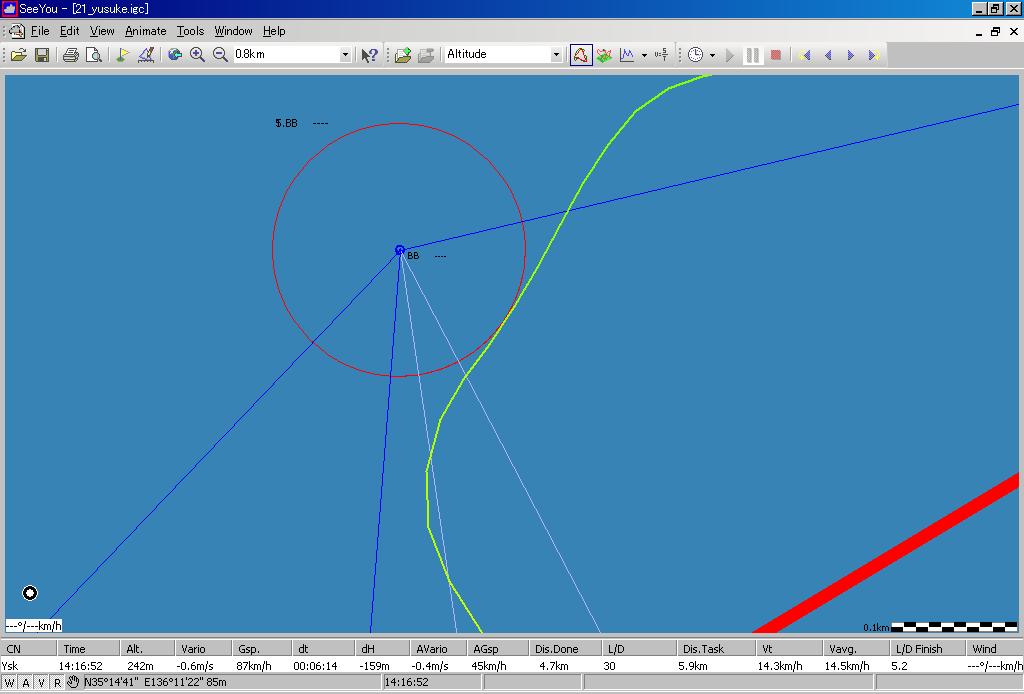1024x694 pixels.
Task: Click the Gsp. column header
Action: (x=261, y=649)
